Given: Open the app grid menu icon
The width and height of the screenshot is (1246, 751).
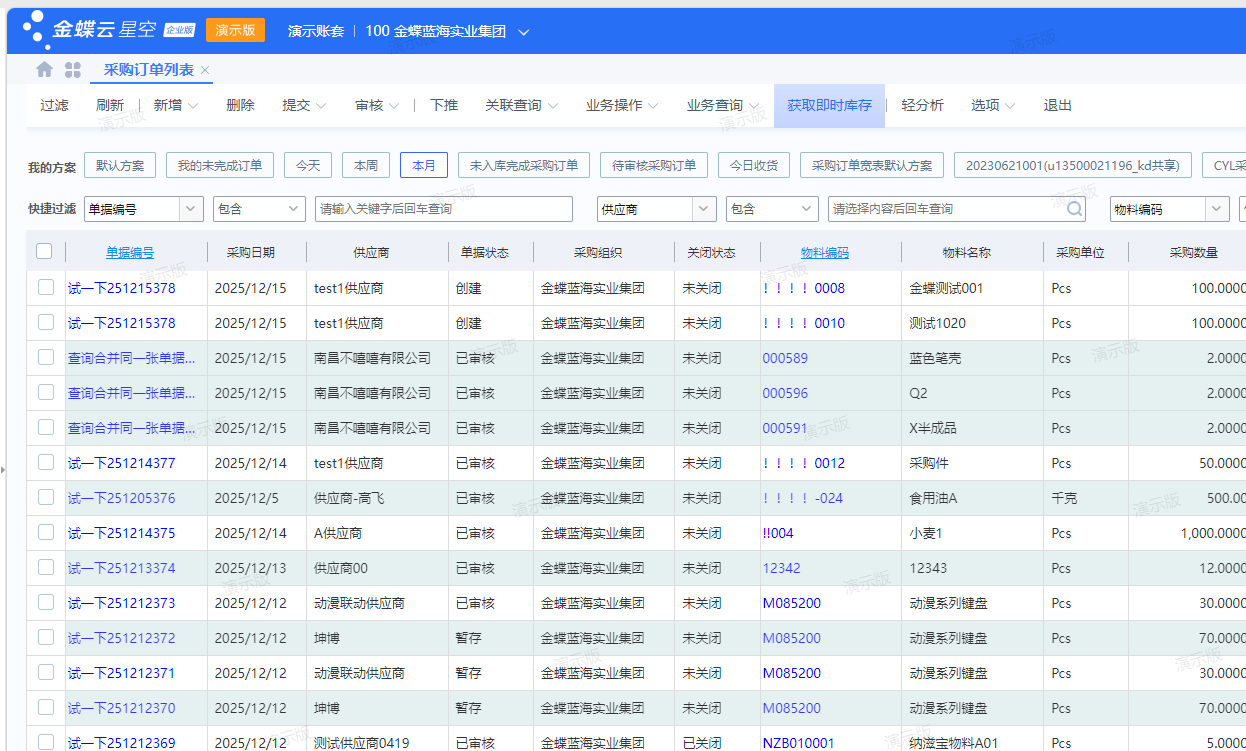Looking at the screenshot, I should [x=73, y=70].
